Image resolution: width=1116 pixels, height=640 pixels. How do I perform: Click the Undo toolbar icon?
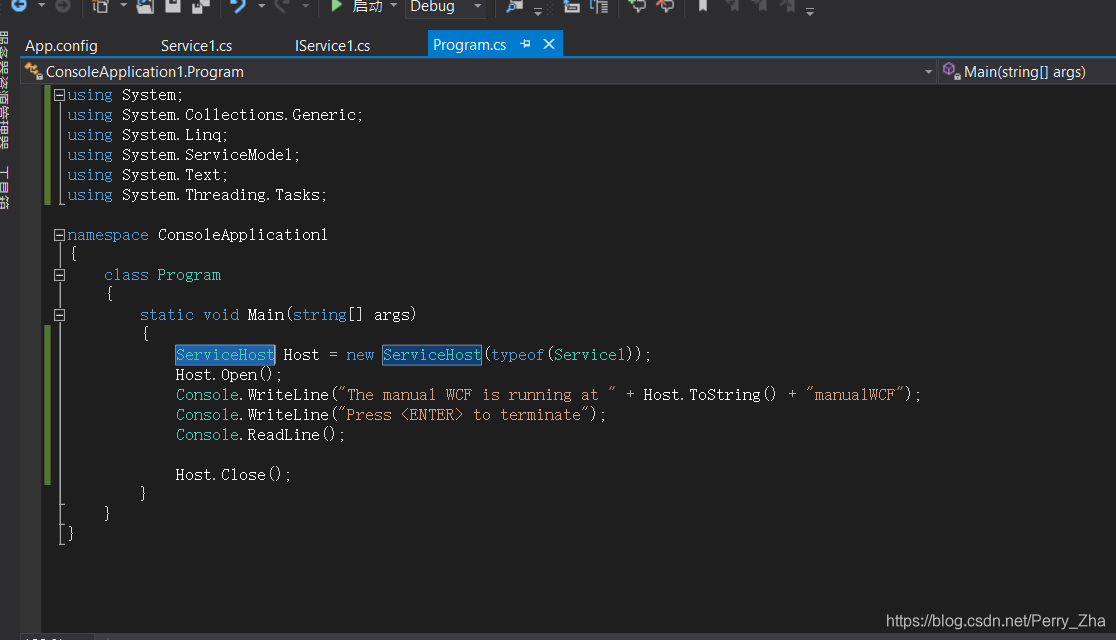click(238, 6)
